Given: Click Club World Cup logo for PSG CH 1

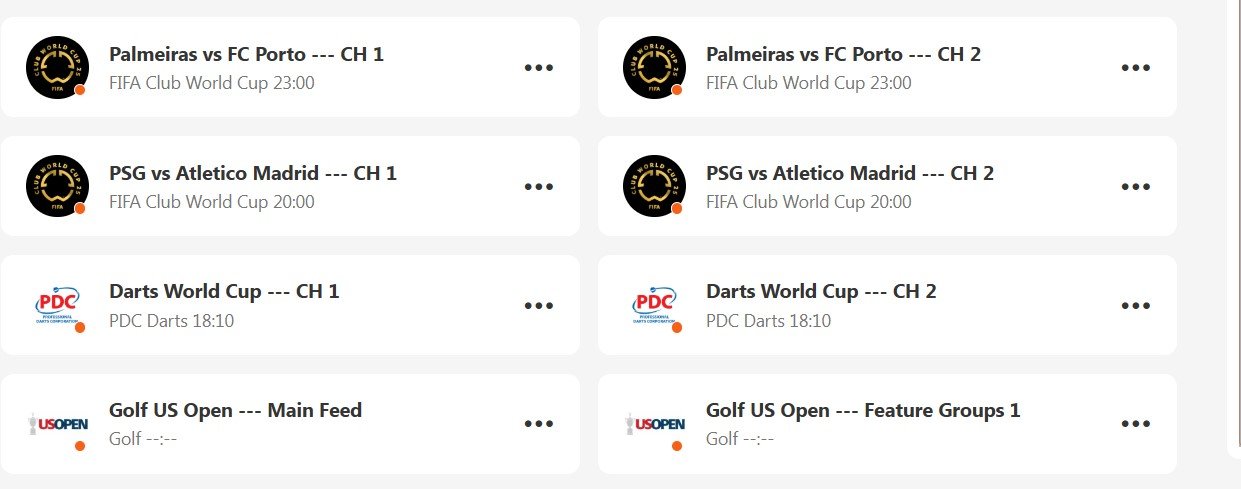Looking at the screenshot, I should pos(56,186).
